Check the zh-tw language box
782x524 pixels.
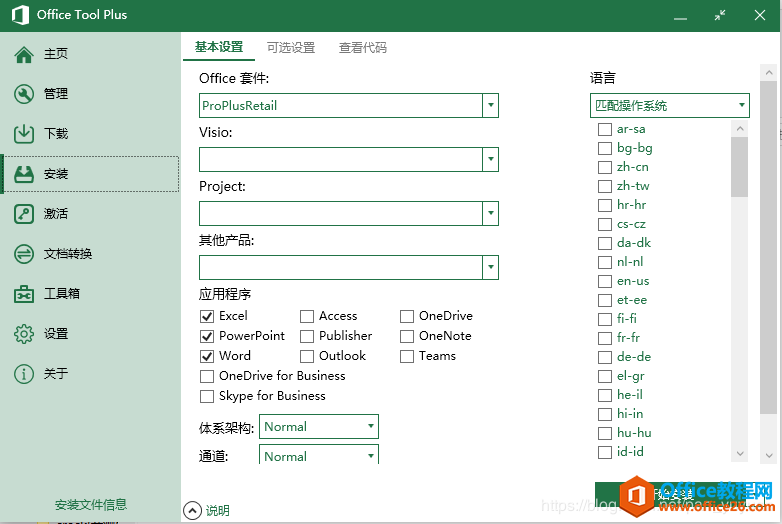[605, 186]
